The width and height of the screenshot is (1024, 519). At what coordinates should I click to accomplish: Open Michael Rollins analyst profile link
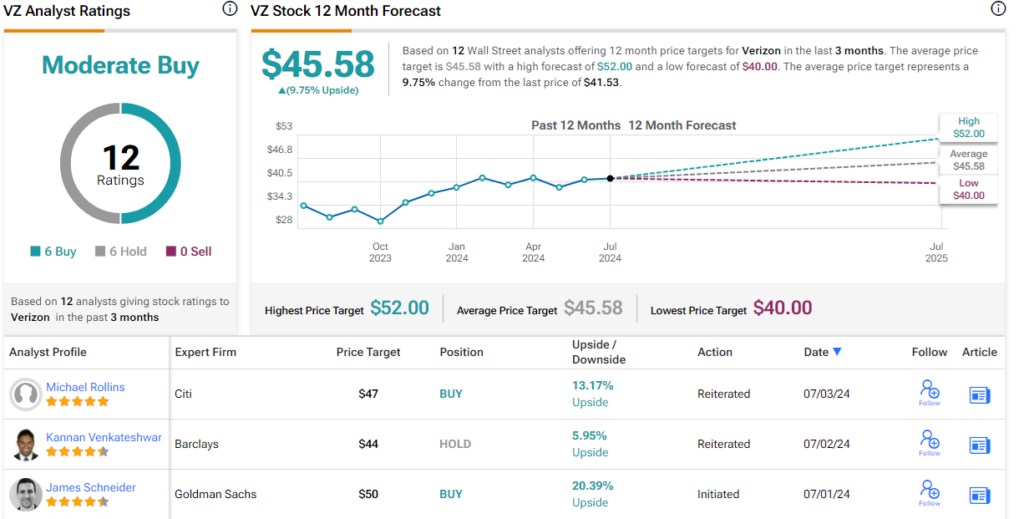click(x=85, y=387)
